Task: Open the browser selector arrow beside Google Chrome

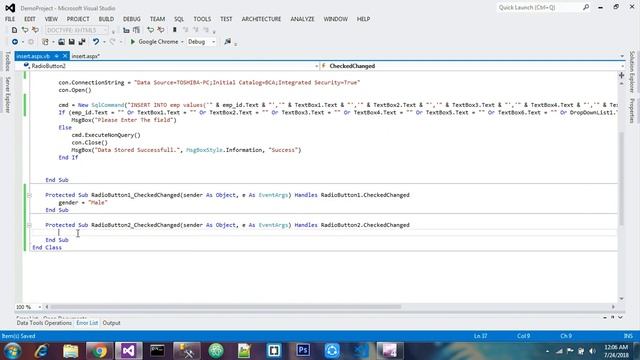Action: (x=182, y=42)
